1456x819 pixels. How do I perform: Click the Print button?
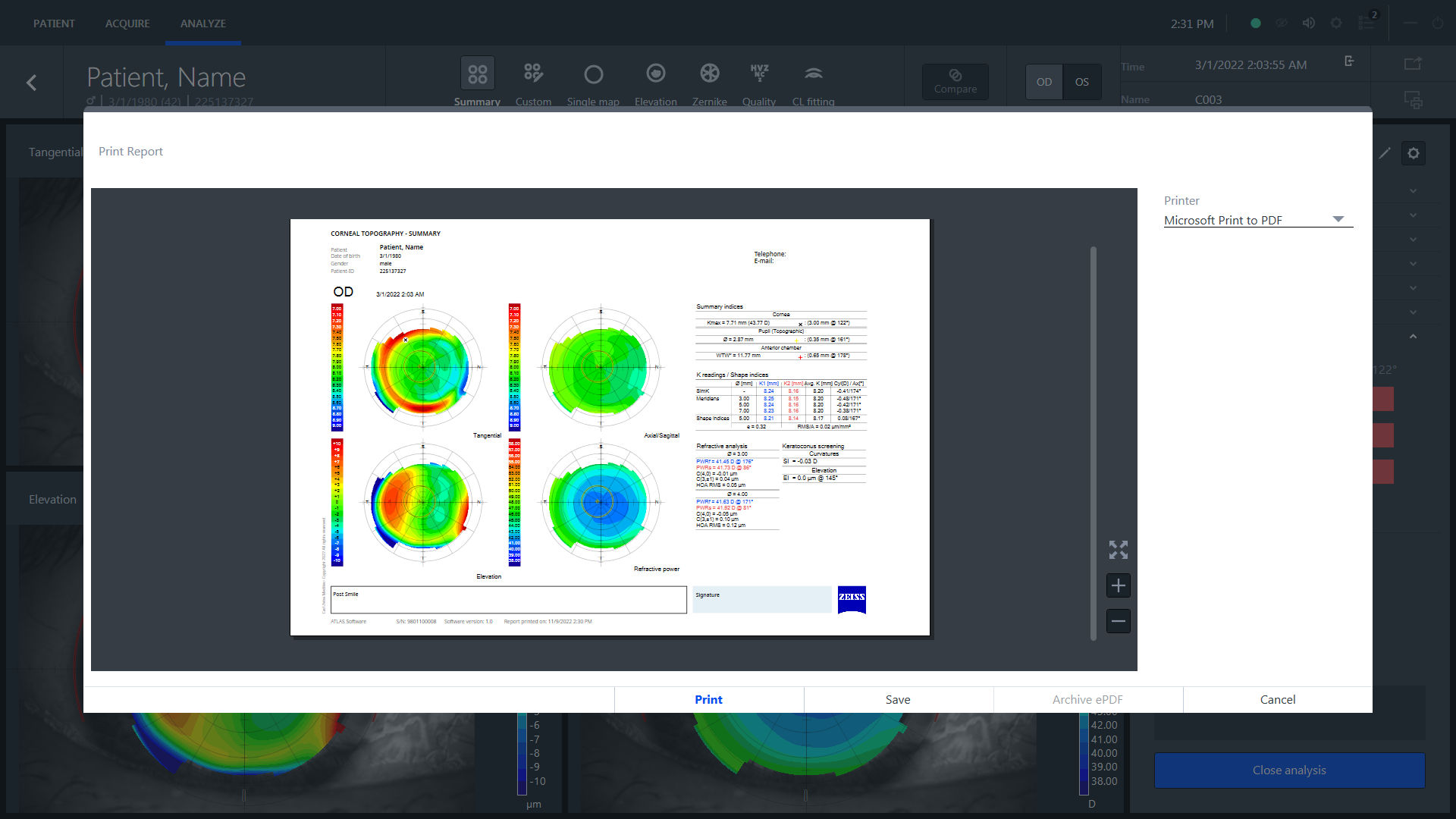[708, 698]
